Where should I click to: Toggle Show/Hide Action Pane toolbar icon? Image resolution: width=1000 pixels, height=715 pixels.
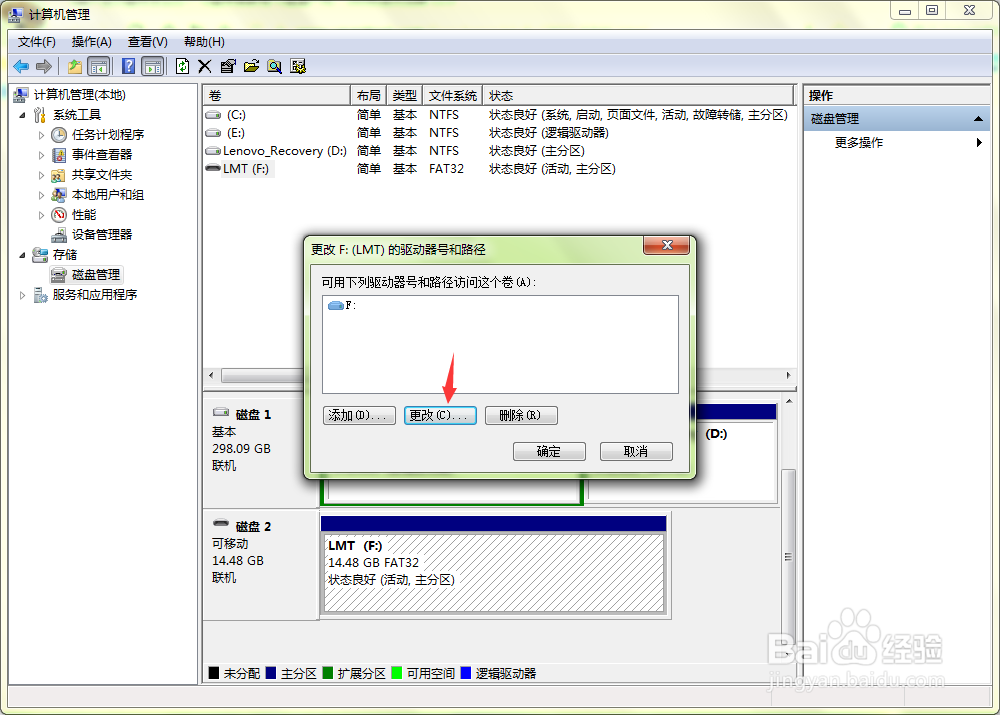click(152, 66)
